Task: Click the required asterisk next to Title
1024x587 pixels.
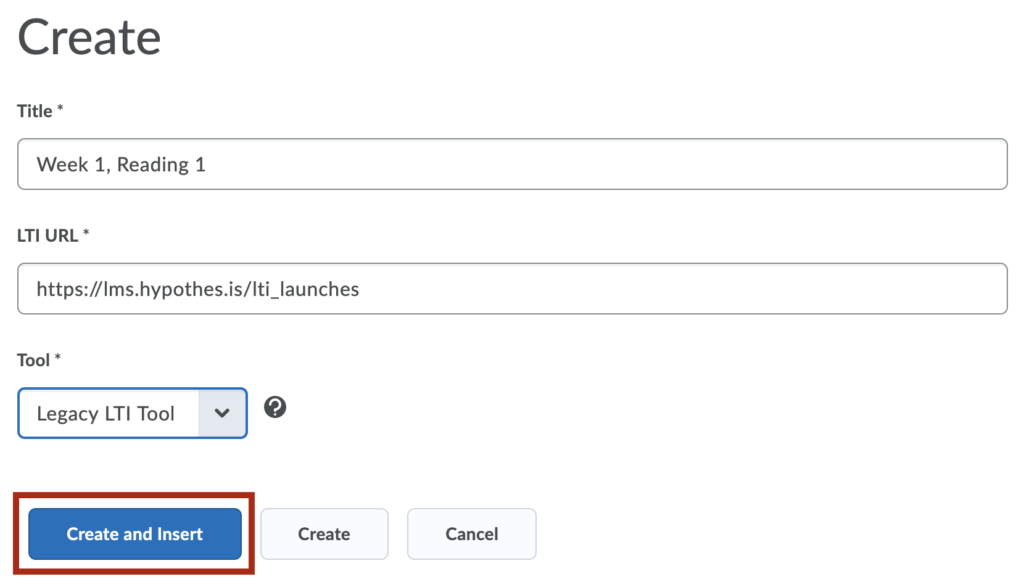Action: [60, 108]
